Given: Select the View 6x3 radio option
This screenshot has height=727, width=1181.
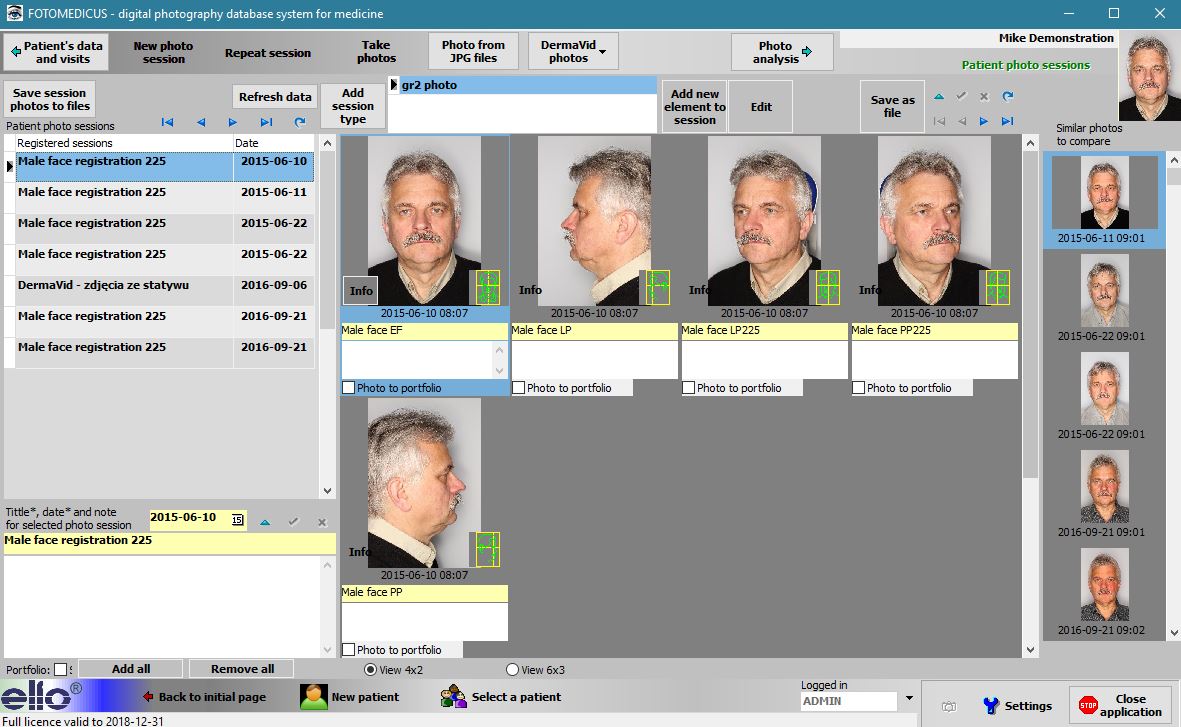Looking at the screenshot, I should click(512, 669).
